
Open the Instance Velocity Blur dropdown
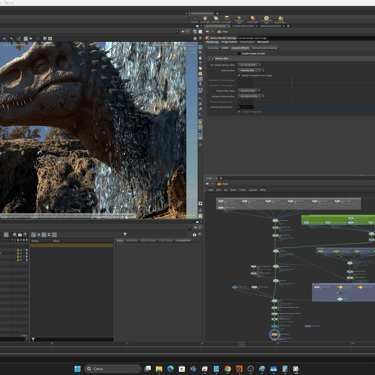tap(251, 96)
